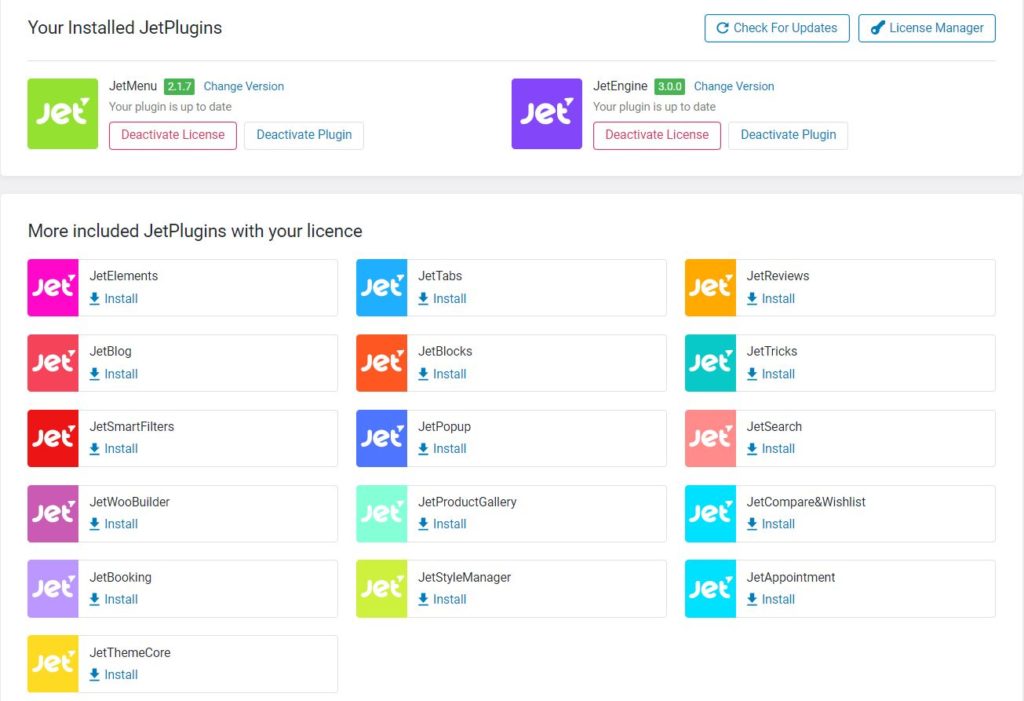The image size is (1024, 701).
Task: Install the JetTabs plugin
Action: [442, 299]
